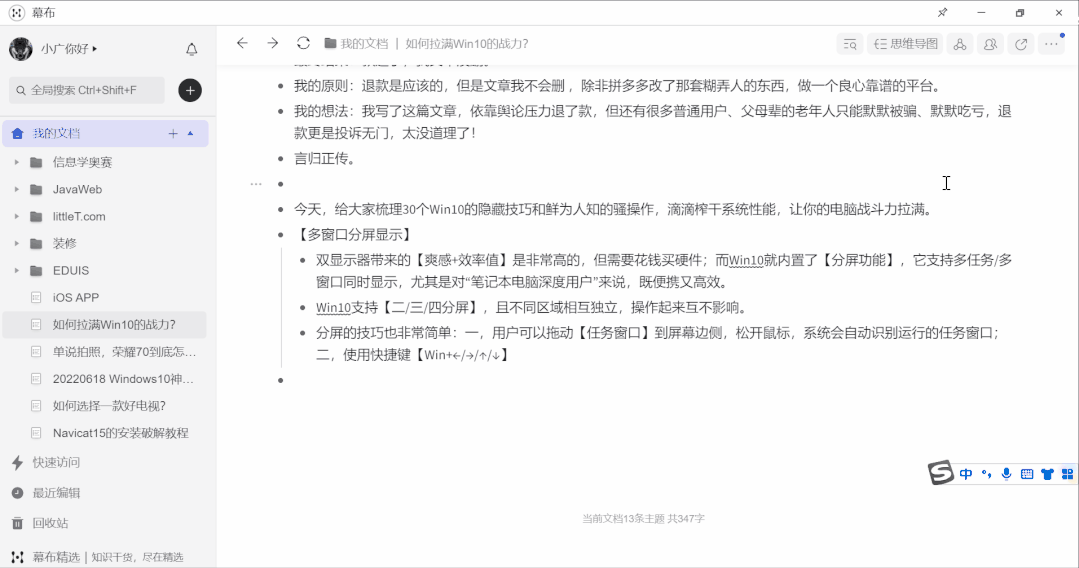
Task: Click the presentation mode icon in the toolbar
Action: pyautogui.click(x=960, y=44)
